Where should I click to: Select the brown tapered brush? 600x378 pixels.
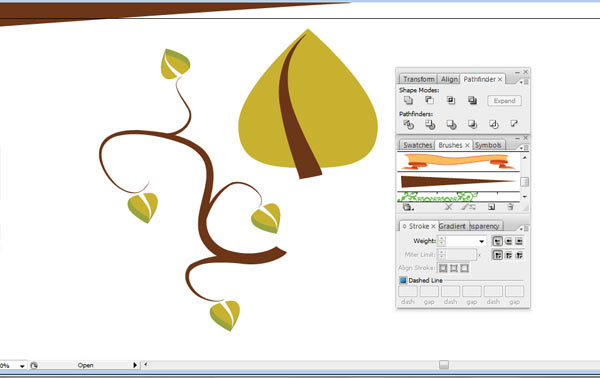(459, 181)
